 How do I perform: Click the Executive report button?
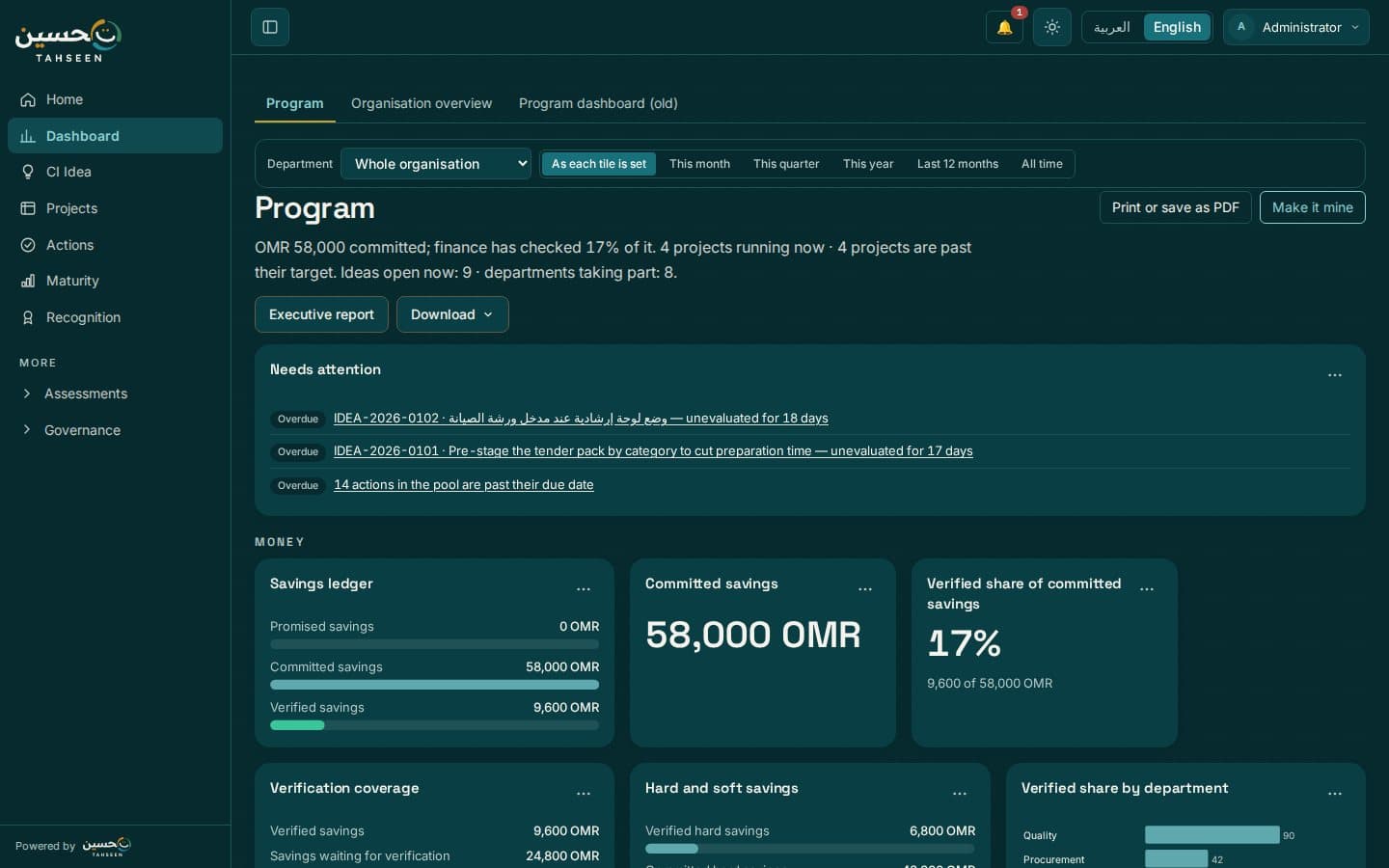pyautogui.click(x=321, y=314)
